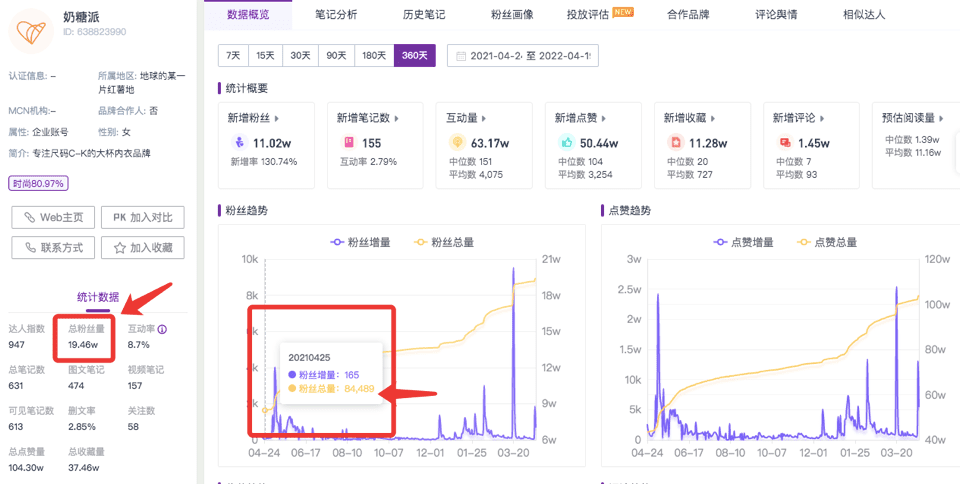Open the date range picker field
Image resolution: width=960 pixels, height=484 pixels.
pos(523,55)
